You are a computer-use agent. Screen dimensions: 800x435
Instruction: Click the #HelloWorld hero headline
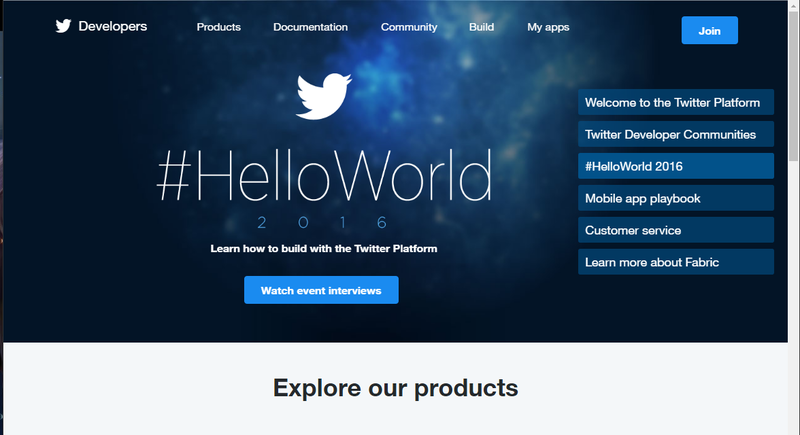324,176
